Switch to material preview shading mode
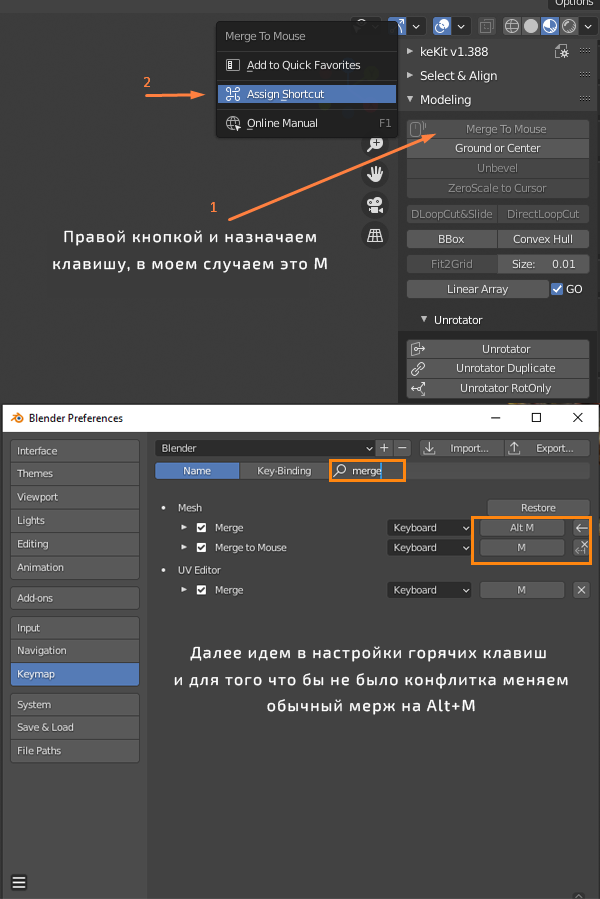The image size is (600, 899). click(550, 26)
